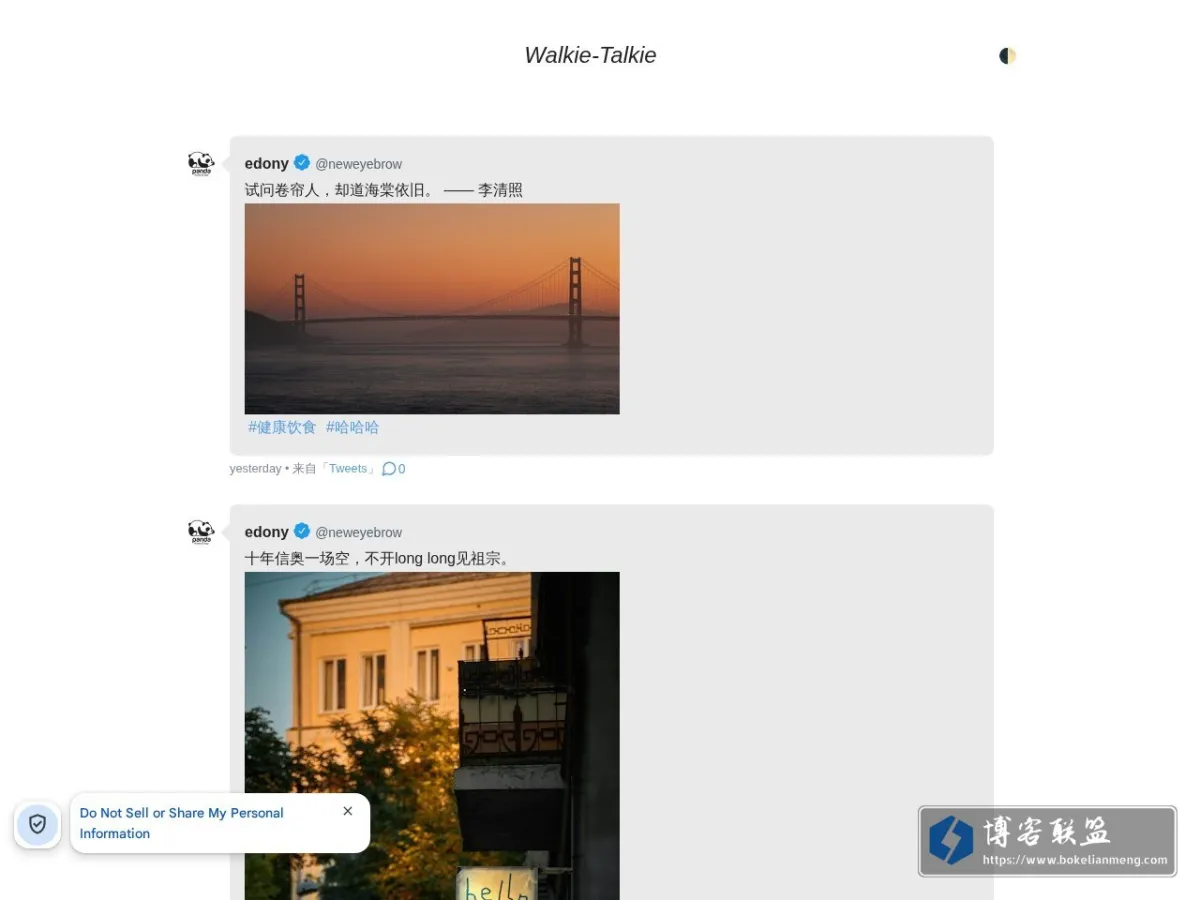The image size is (1200, 900).
Task: Click the yesterday timestamp under the first post
Action: (x=255, y=468)
